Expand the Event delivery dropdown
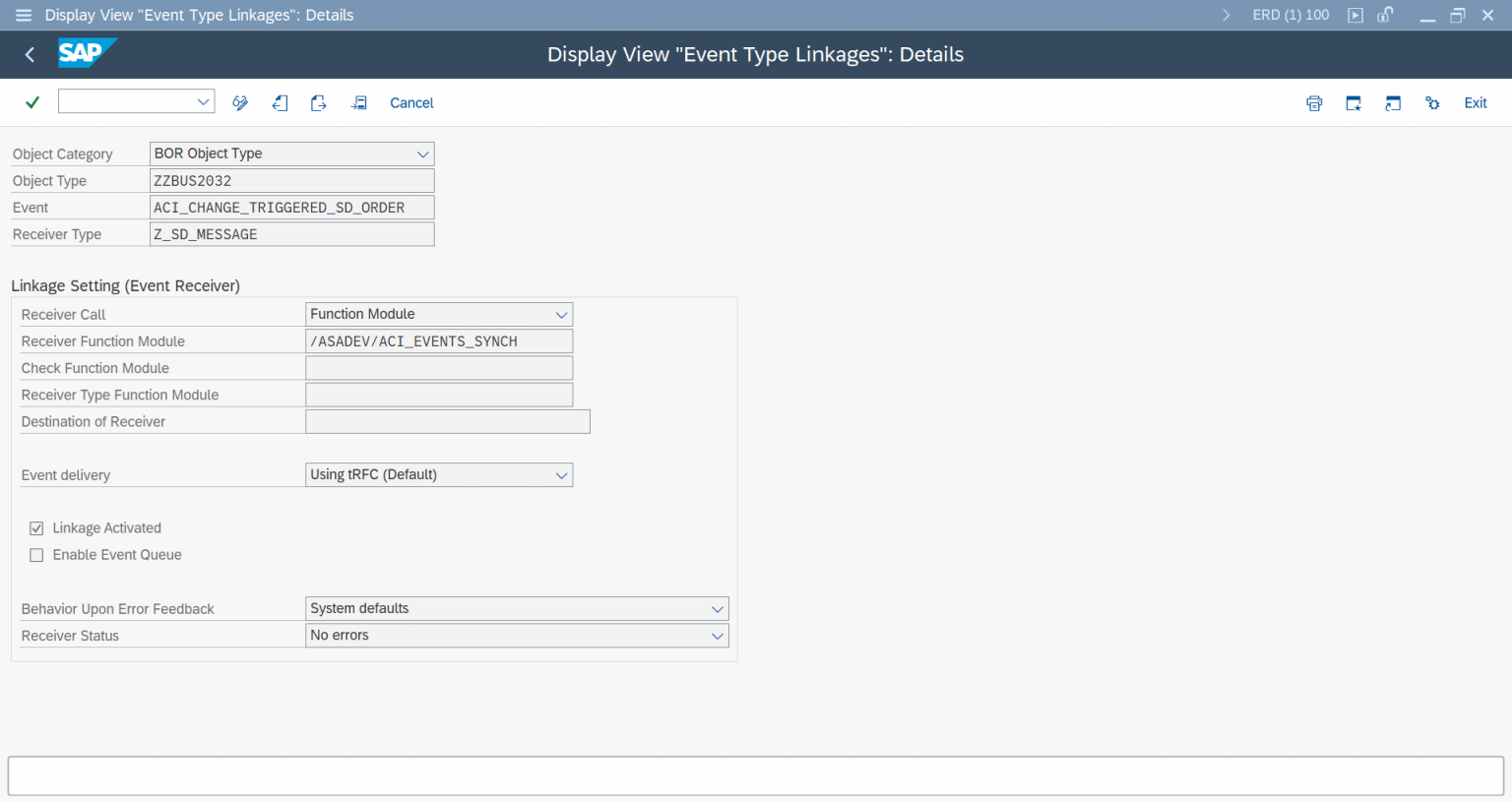The image size is (1512, 802). coord(561,475)
